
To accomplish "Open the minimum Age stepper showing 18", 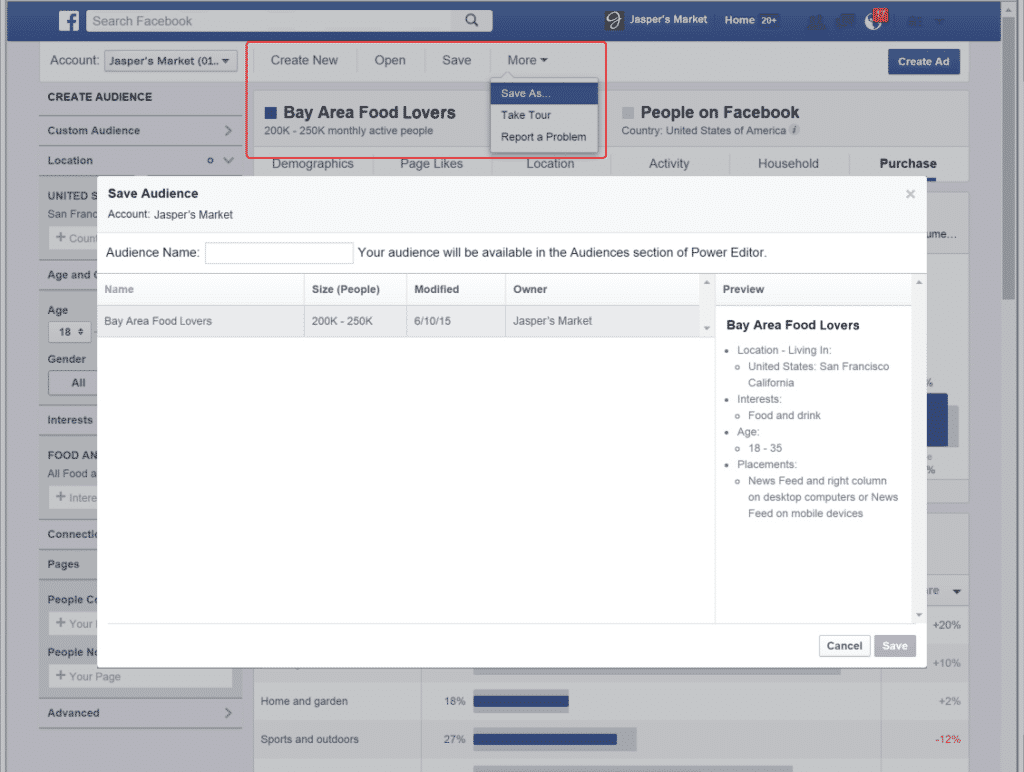I will point(70,332).
